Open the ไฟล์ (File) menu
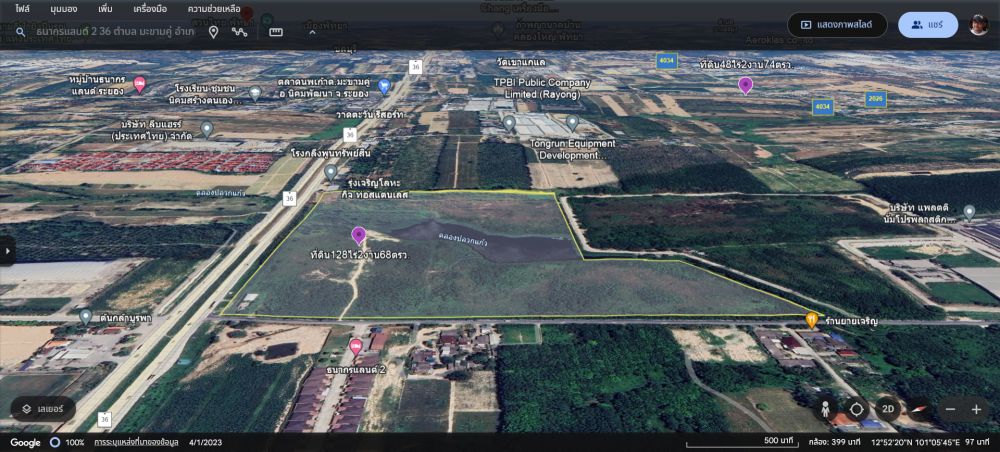This screenshot has height=452, width=1000. coord(22,8)
